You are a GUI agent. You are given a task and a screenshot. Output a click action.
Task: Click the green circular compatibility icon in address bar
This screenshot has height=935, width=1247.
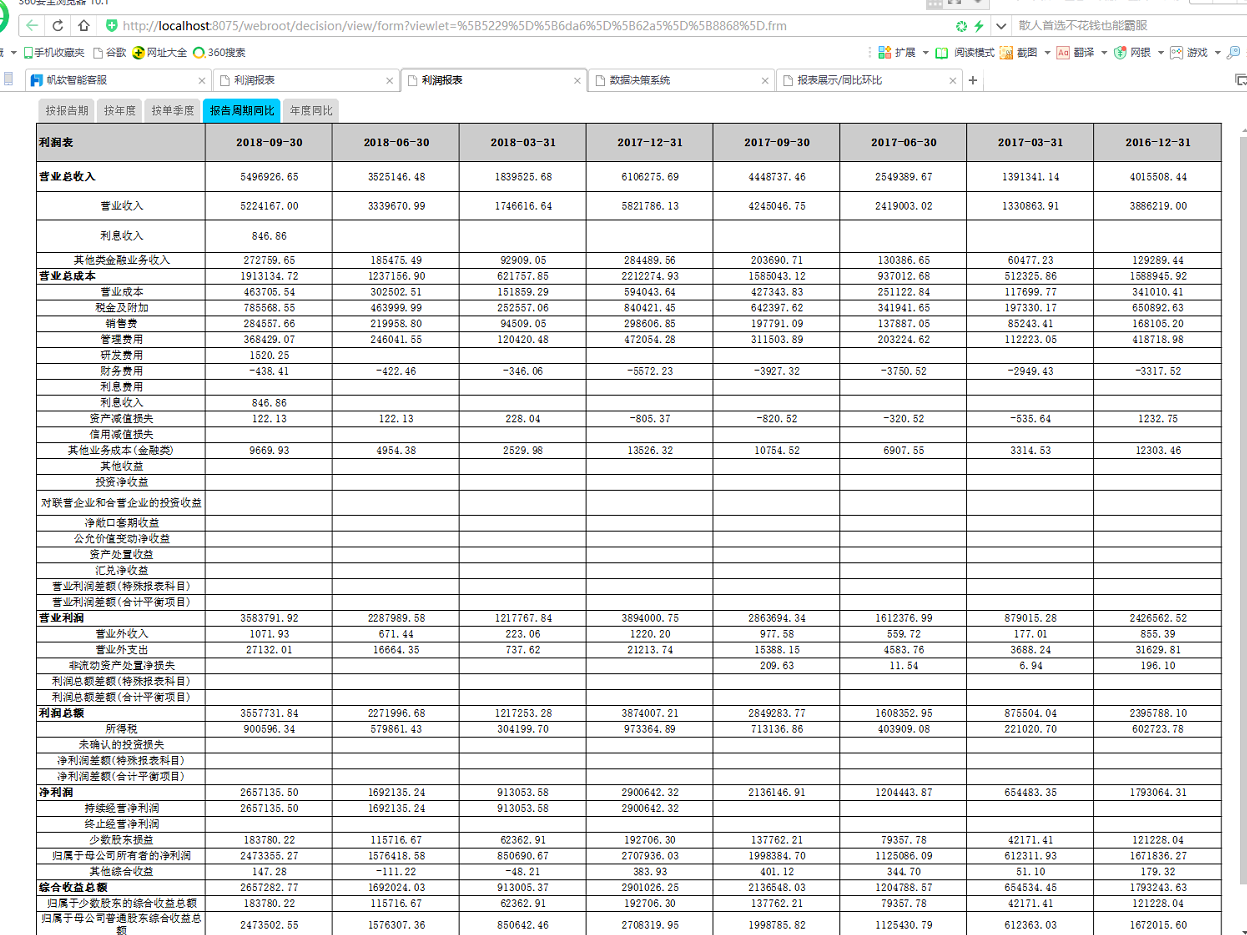tap(961, 25)
